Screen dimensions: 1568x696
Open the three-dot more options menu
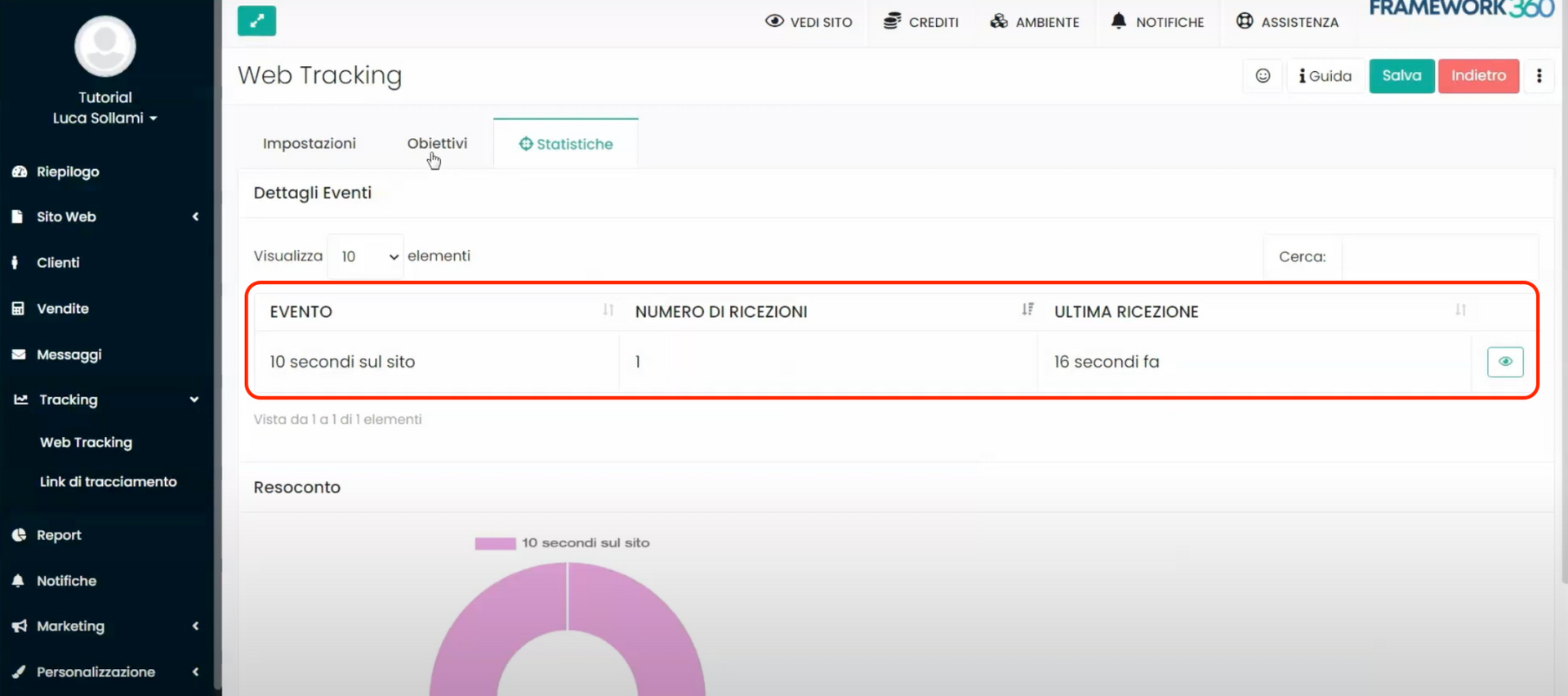(x=1539, y=76)
